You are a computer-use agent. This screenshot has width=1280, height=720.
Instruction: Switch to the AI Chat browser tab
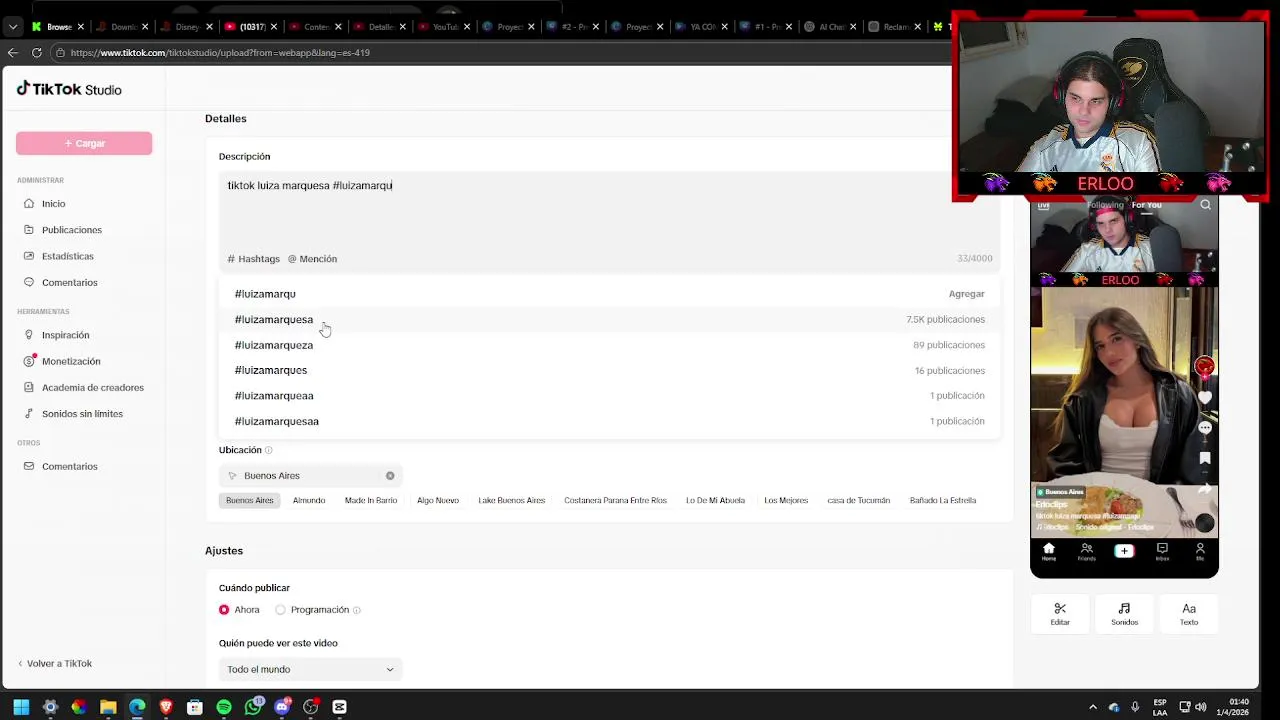click(830, 27)
